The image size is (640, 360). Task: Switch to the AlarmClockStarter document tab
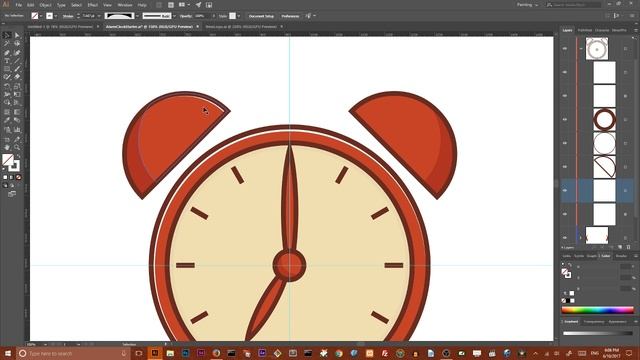149,27
